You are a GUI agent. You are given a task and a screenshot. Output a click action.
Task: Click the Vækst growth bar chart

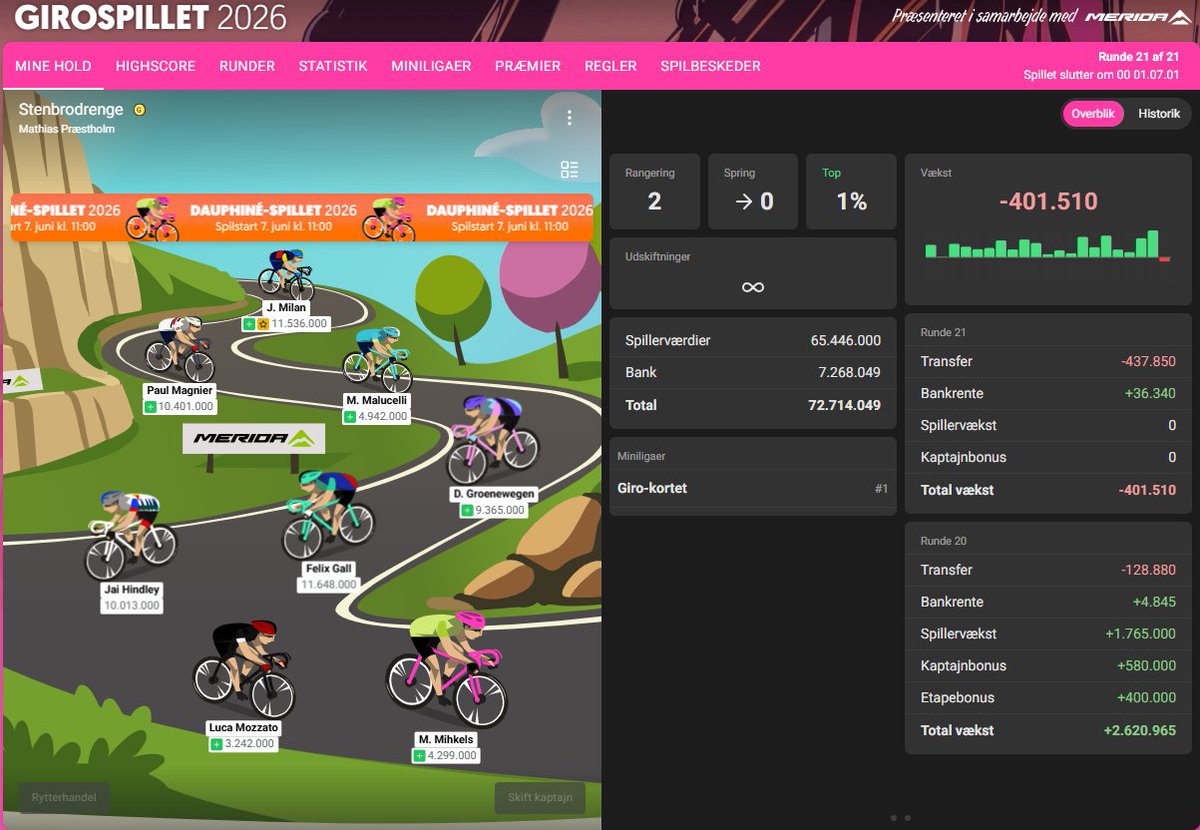pyautogui.click(x=1047, y=245)
